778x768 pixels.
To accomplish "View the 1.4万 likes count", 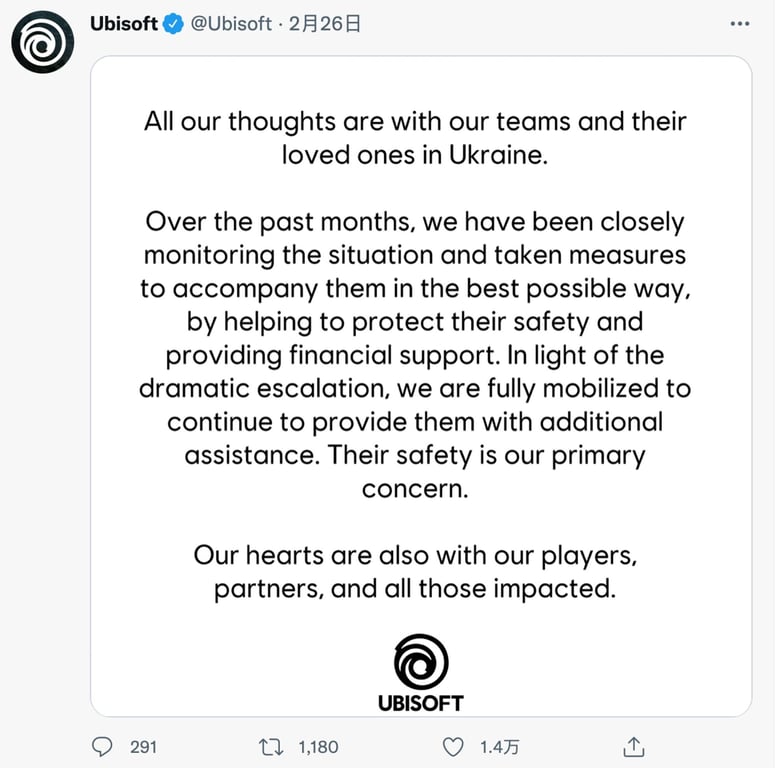I will pyautogui.click(x=500, y=747).
